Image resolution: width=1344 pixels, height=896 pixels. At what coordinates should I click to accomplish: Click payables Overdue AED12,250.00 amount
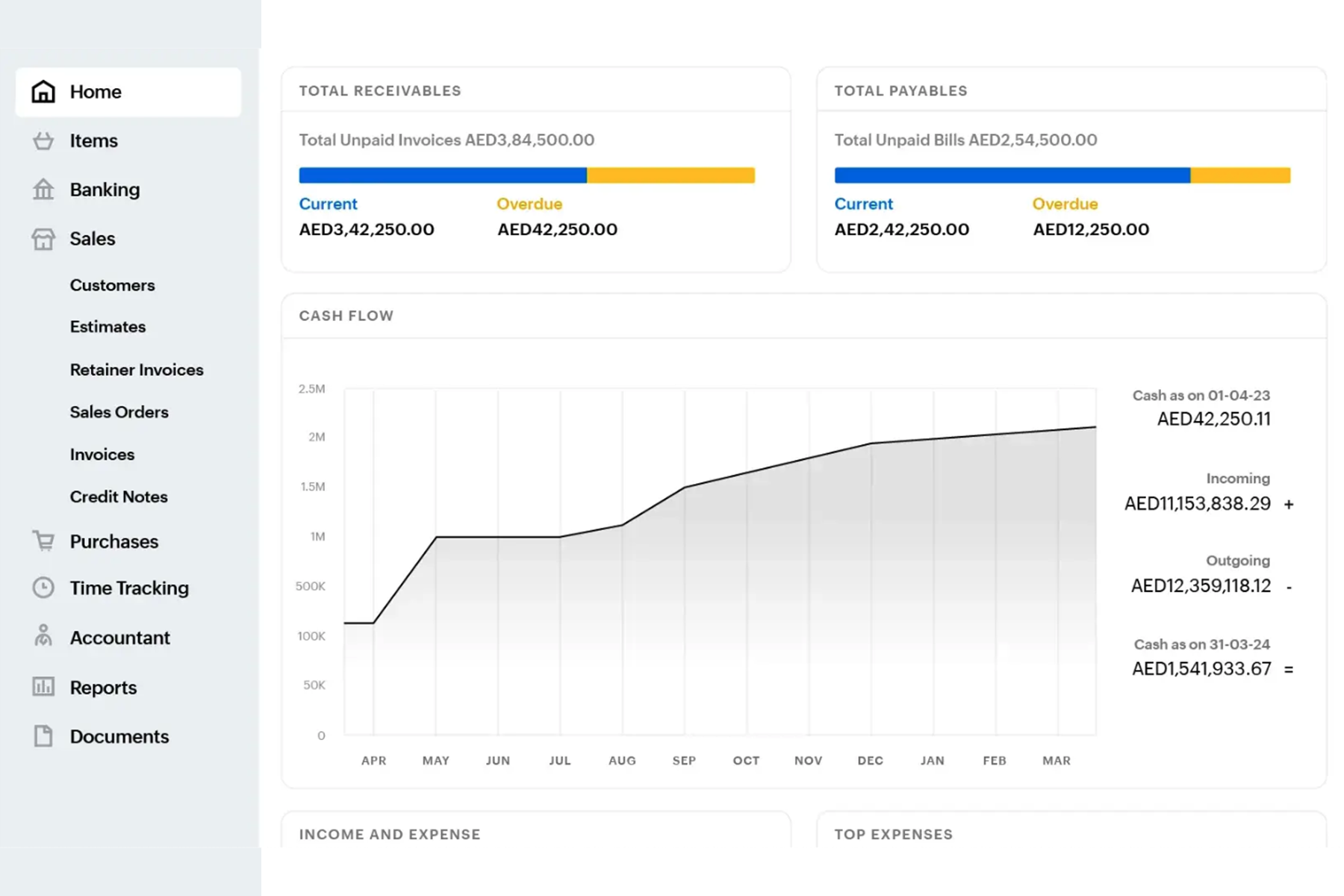pos(1091,229)
